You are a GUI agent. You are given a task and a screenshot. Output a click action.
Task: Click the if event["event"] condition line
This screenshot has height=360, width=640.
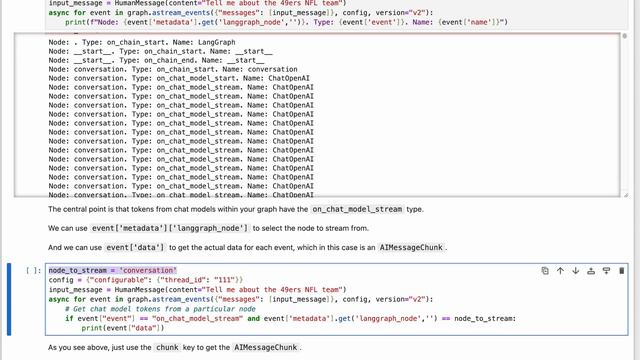tap(291, 318)
